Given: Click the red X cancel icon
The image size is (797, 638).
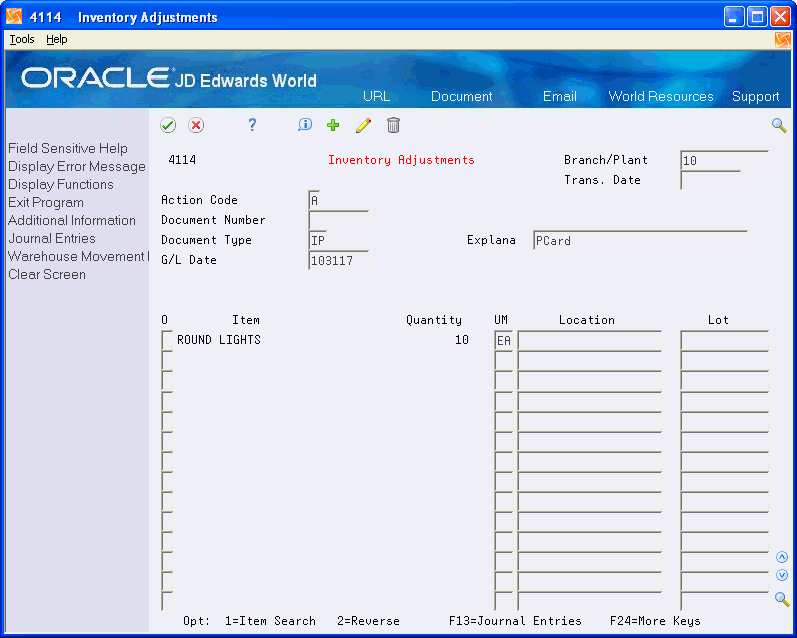Looking at the screenshot, I should tap(196, 125).
